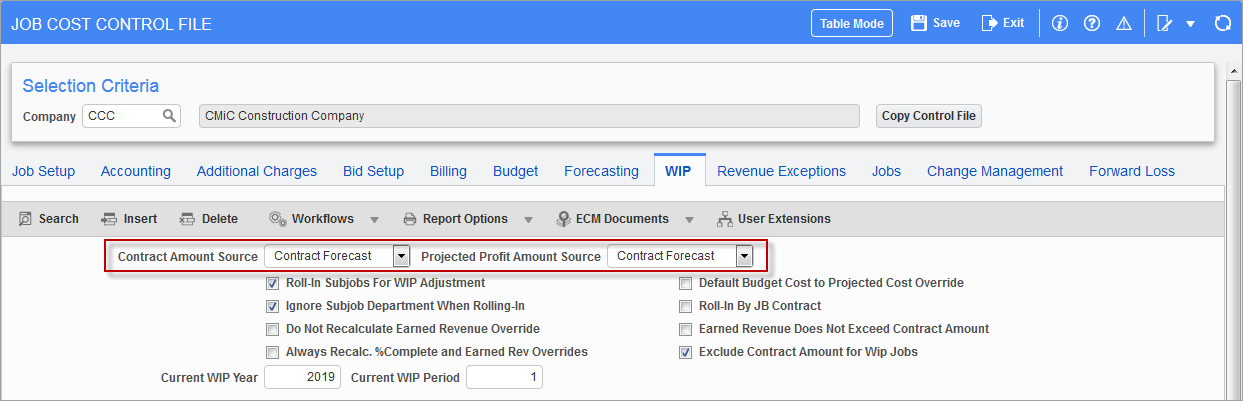1243x401 pixels.
Task: Open the Revenue Exceptions tab
Action: pyautogui.click(x=781, y=171)
